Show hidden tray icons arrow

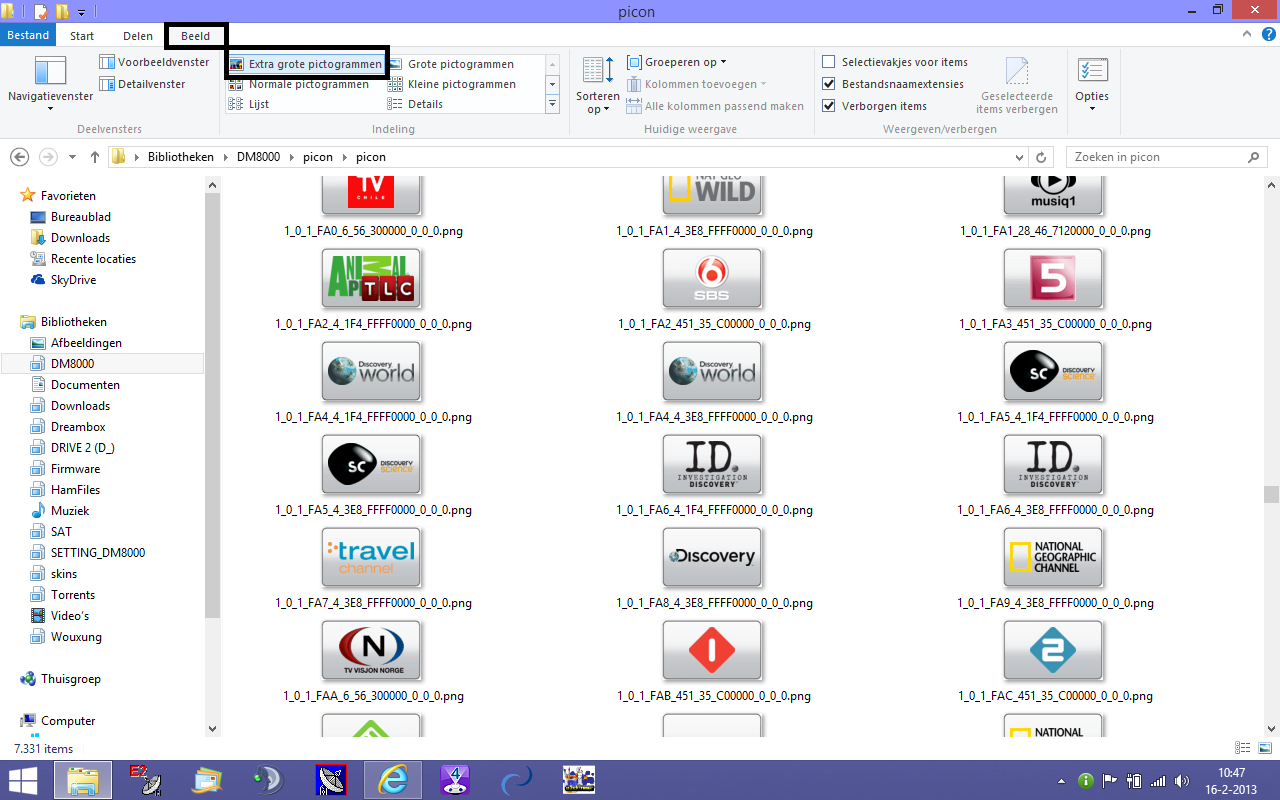[1061, 780]
